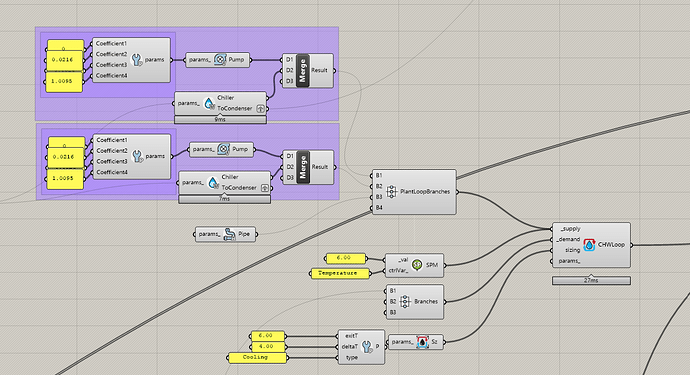Select the 6.00 panel wired to exitT
Image resolution: width=690 pixels, height=375 pixels.
coord(268,336)
